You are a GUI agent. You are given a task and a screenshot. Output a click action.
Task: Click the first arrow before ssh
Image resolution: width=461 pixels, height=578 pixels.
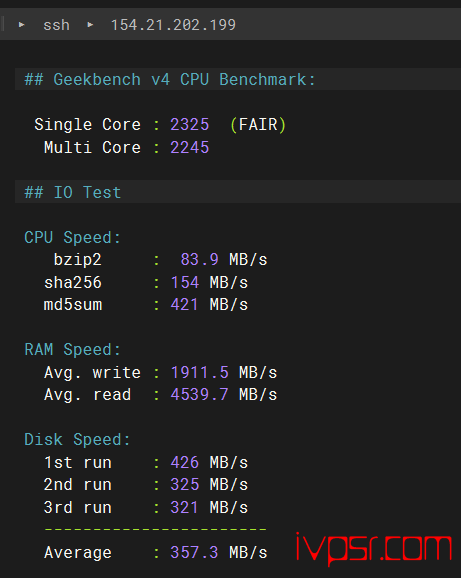(x=22, y=25)
